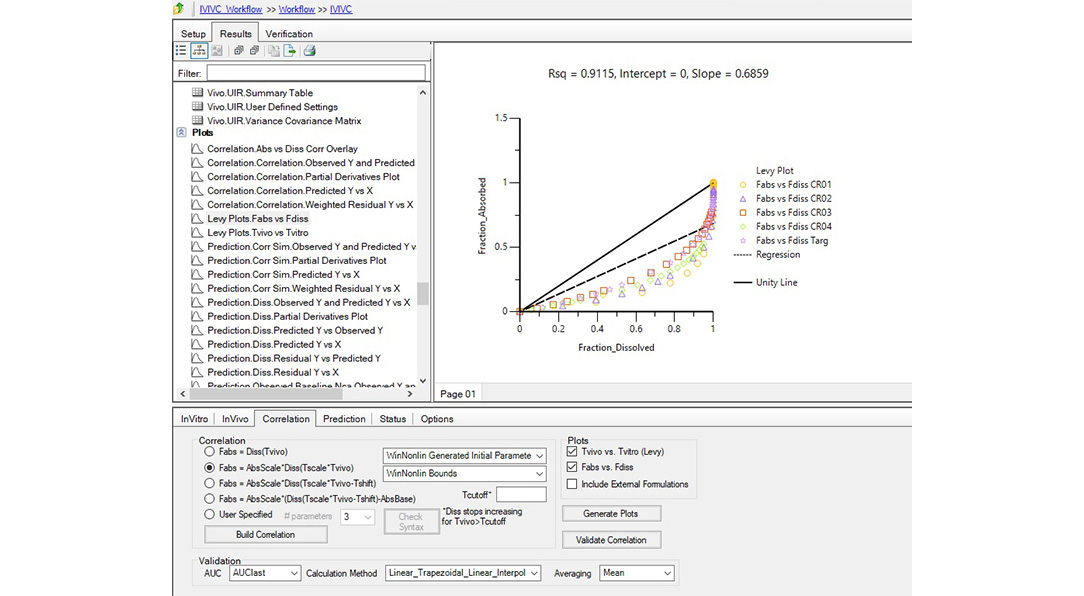Open the Averaging Mean dropdown
The width and height of the screenshot is (1084, 596).
coord(637,573)
